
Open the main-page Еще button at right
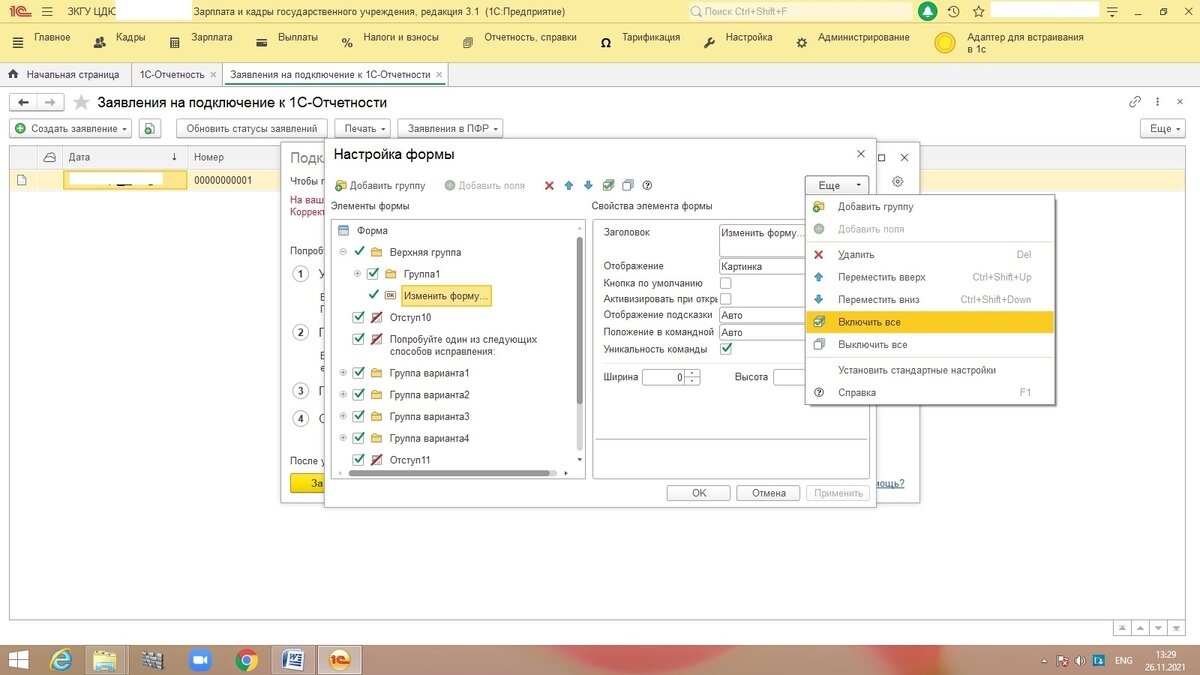pos(1163,128)
